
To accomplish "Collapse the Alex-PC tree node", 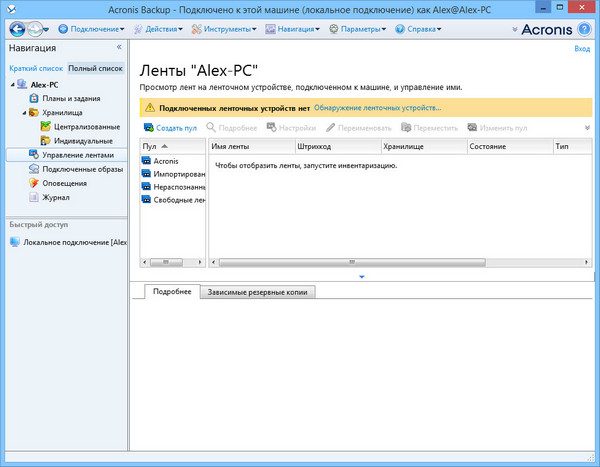I will (10, 85).
